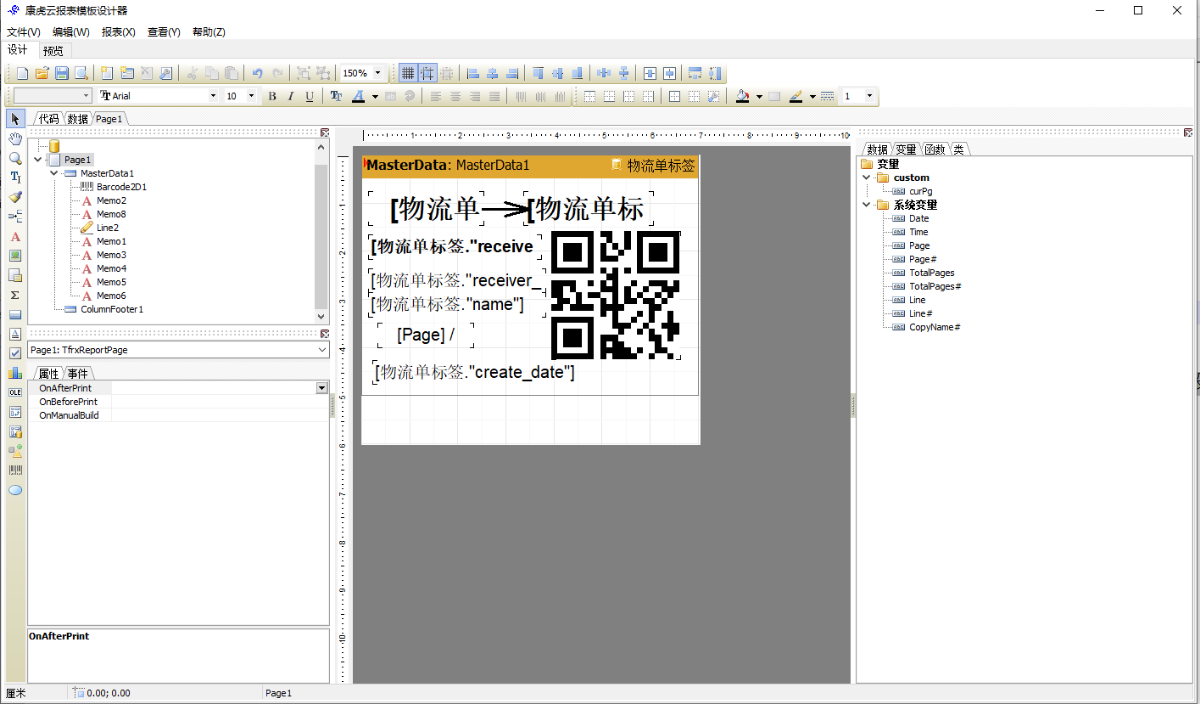Collapse the MasterData1 tree node

coord(55,173)
